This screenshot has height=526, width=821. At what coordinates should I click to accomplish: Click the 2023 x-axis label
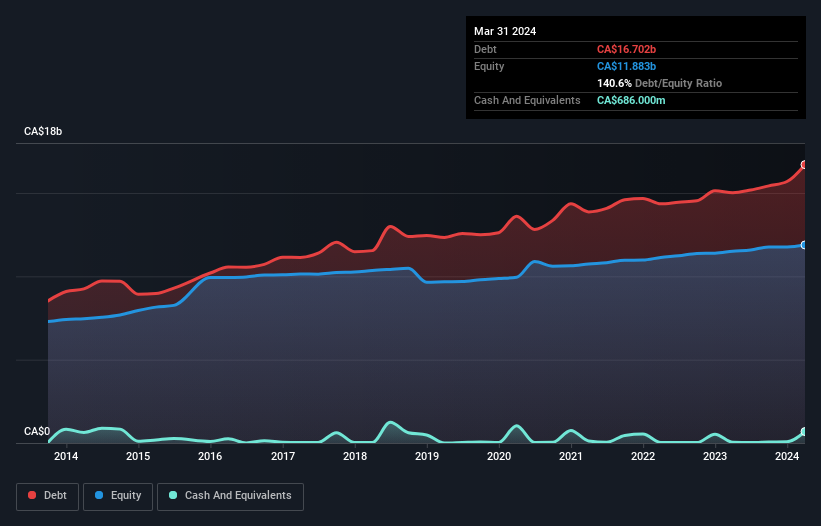(x=715, y=456)
